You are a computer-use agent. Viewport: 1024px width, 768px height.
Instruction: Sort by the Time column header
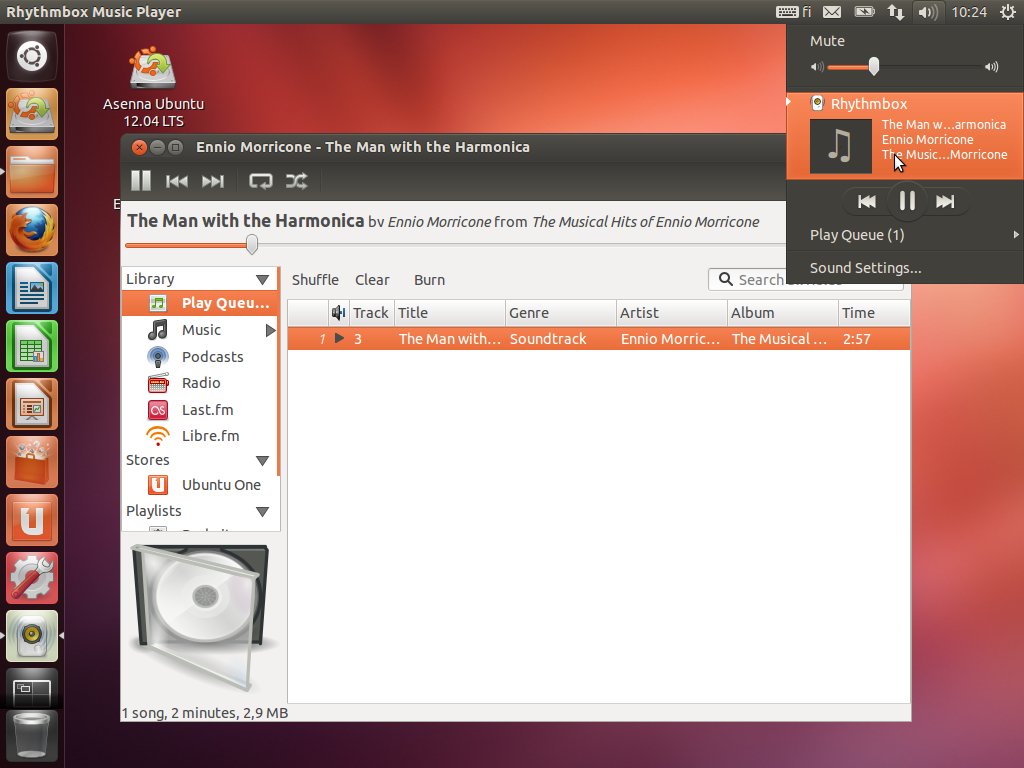[x=874, y=313]
